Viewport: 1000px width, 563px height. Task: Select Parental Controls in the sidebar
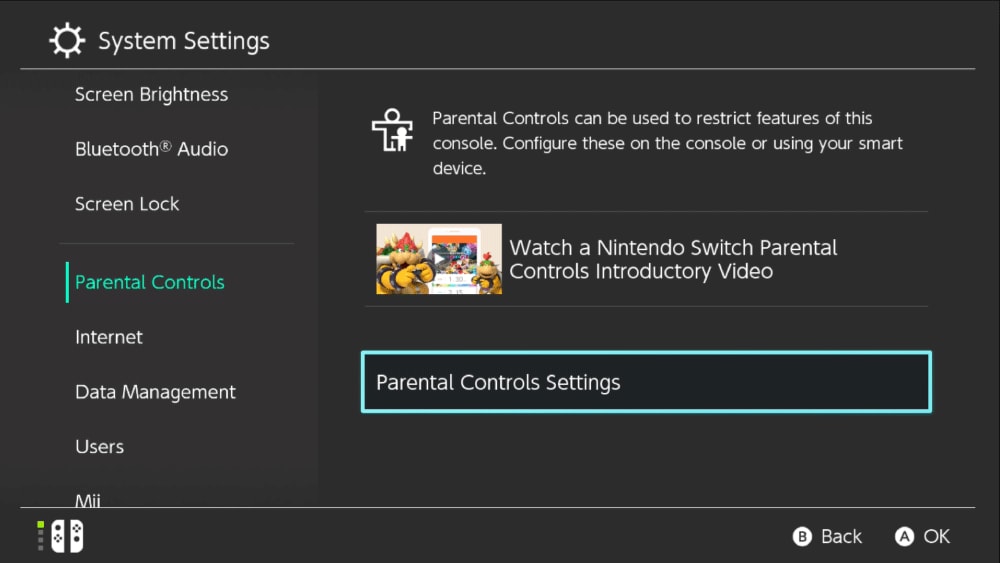tap(150, 282)
